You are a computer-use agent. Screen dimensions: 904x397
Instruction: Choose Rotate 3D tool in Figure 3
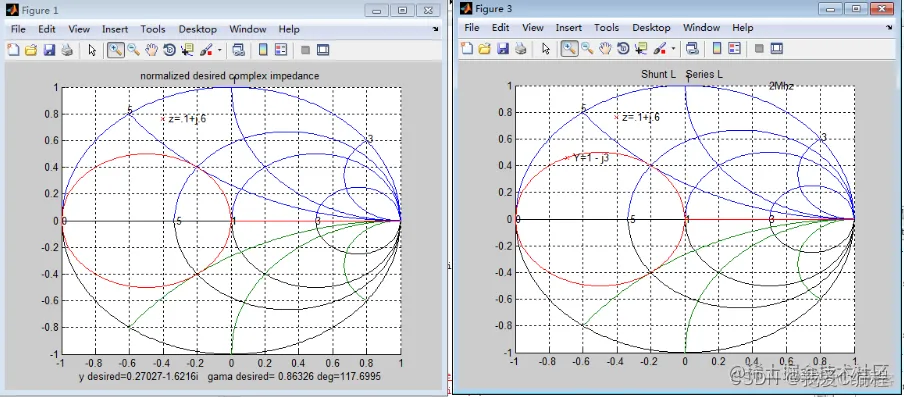coord(623,49)
